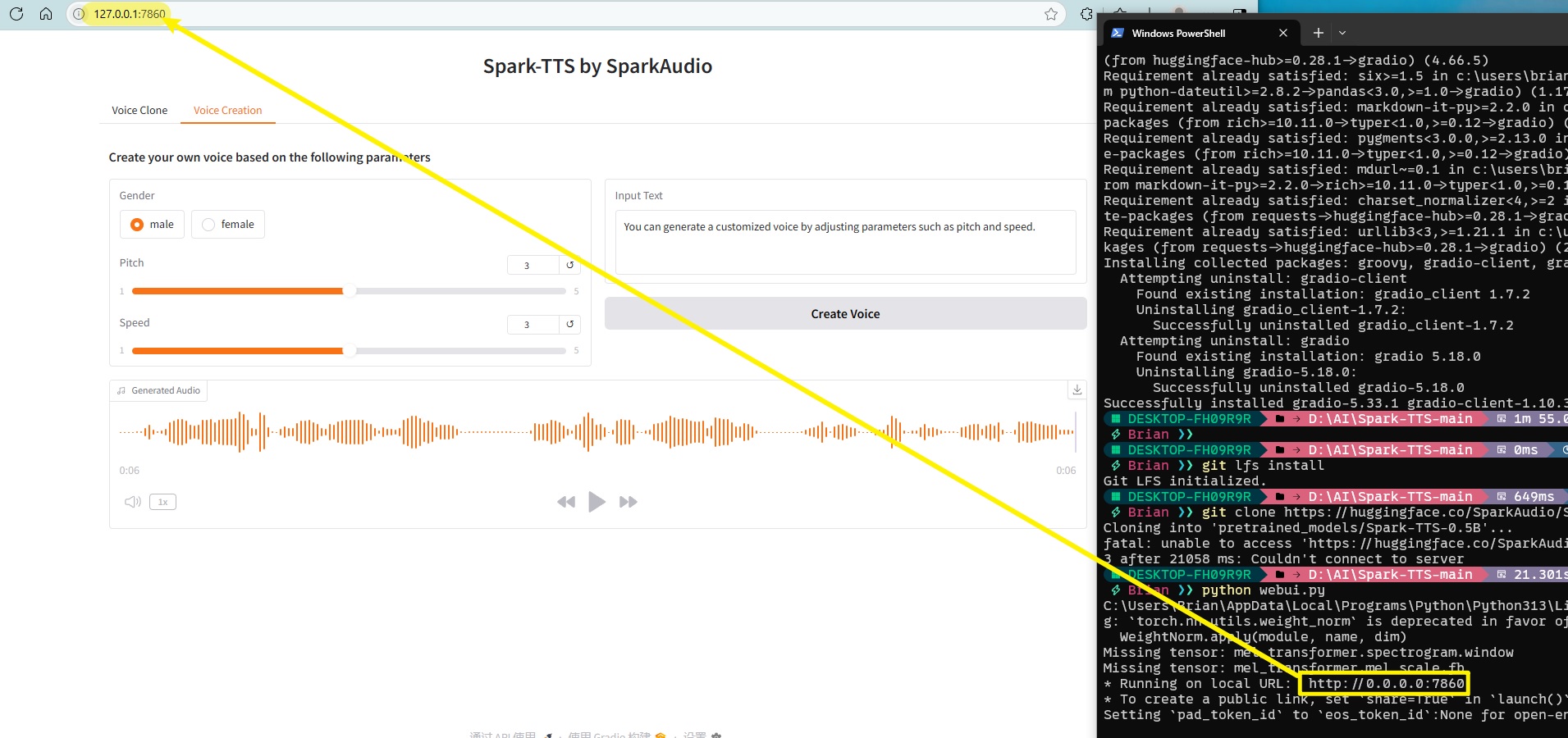Go to the browser home page icon
This screenshot has height=738, width=1568.
coord(46,13)
